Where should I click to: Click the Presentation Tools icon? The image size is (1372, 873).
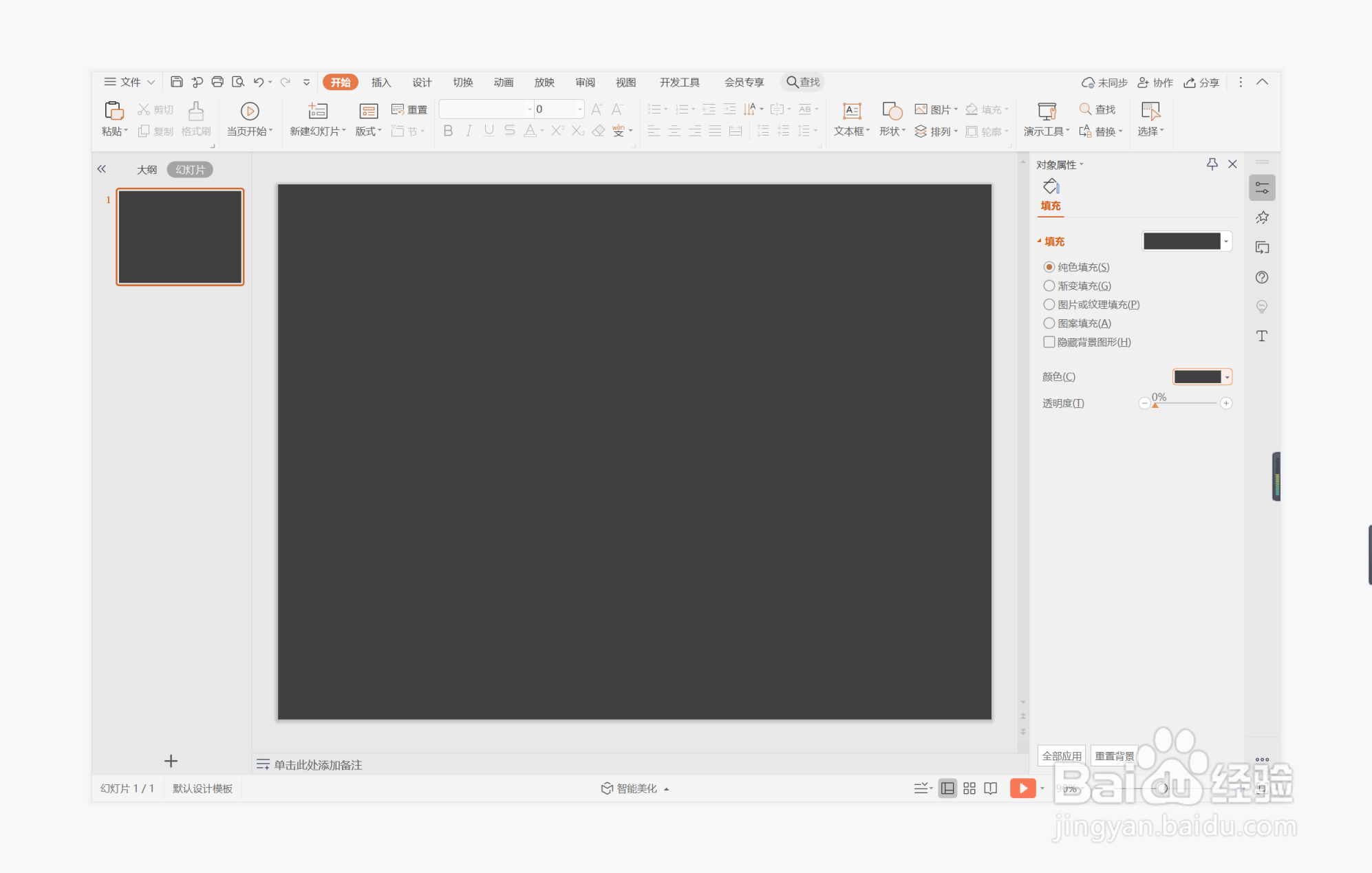point(1047,111)
